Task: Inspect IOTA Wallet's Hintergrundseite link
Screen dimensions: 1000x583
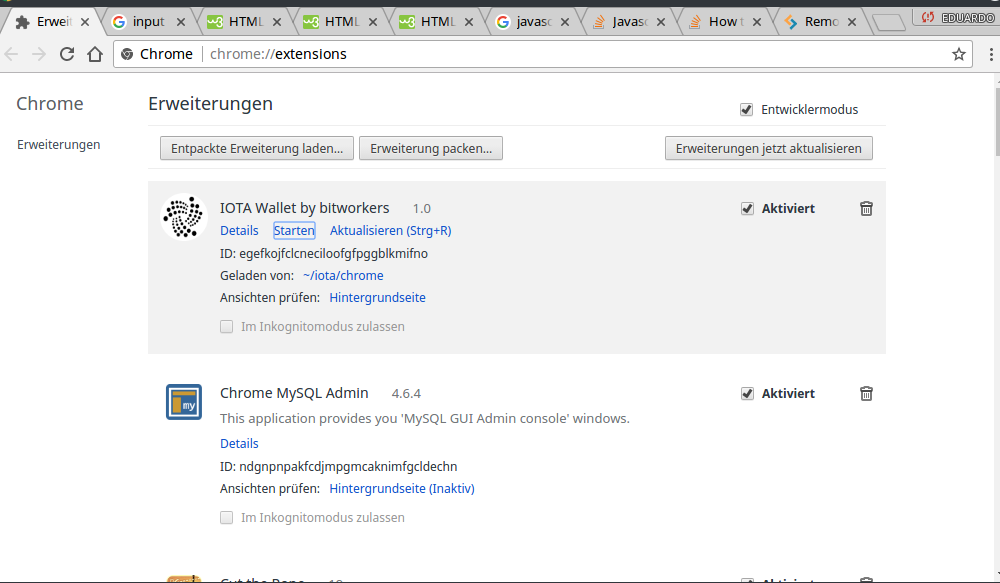Action: tap(378, 297)
